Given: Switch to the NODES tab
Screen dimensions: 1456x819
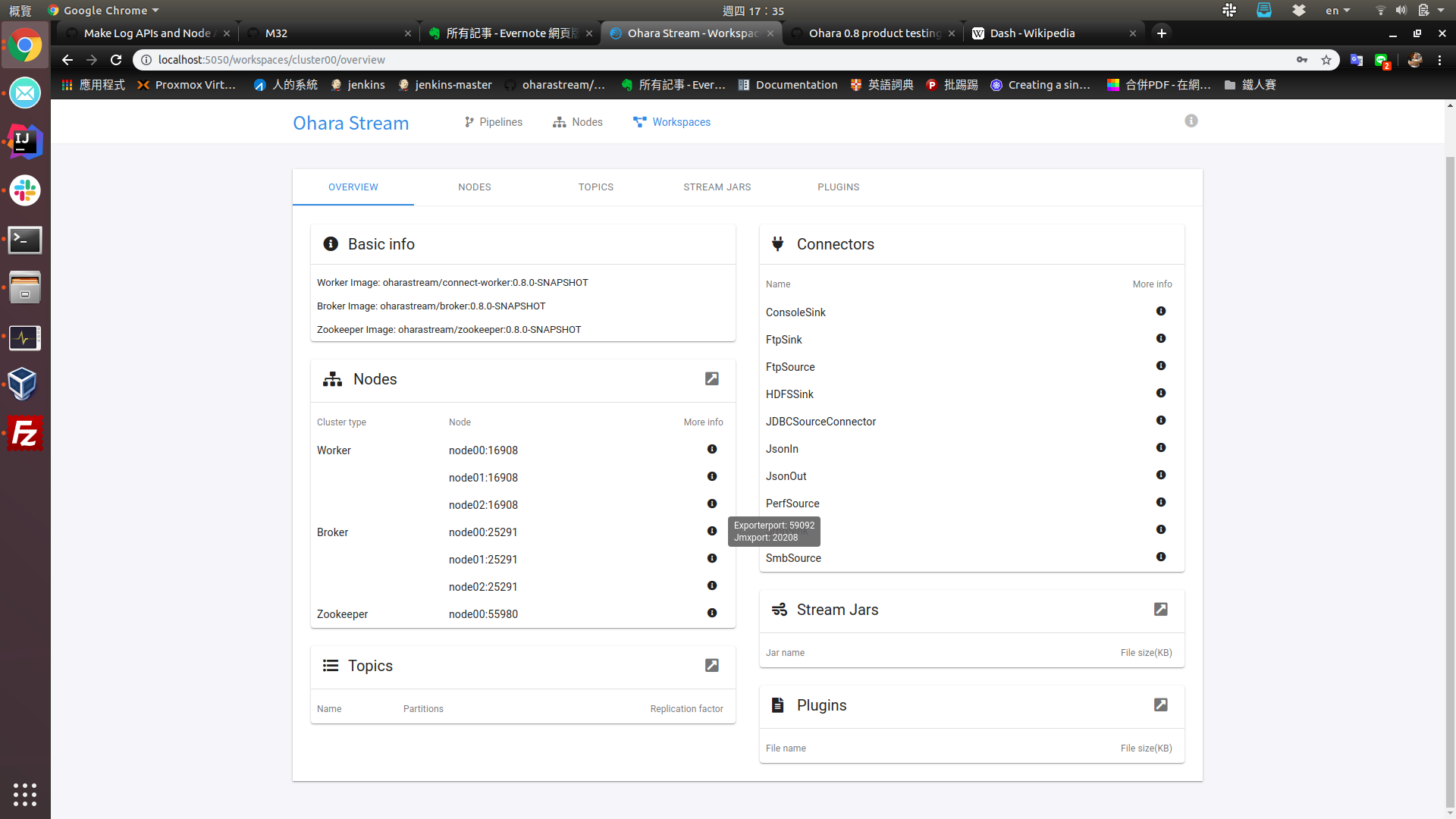Looking at the screenshot, I should (x=475, y=187).
